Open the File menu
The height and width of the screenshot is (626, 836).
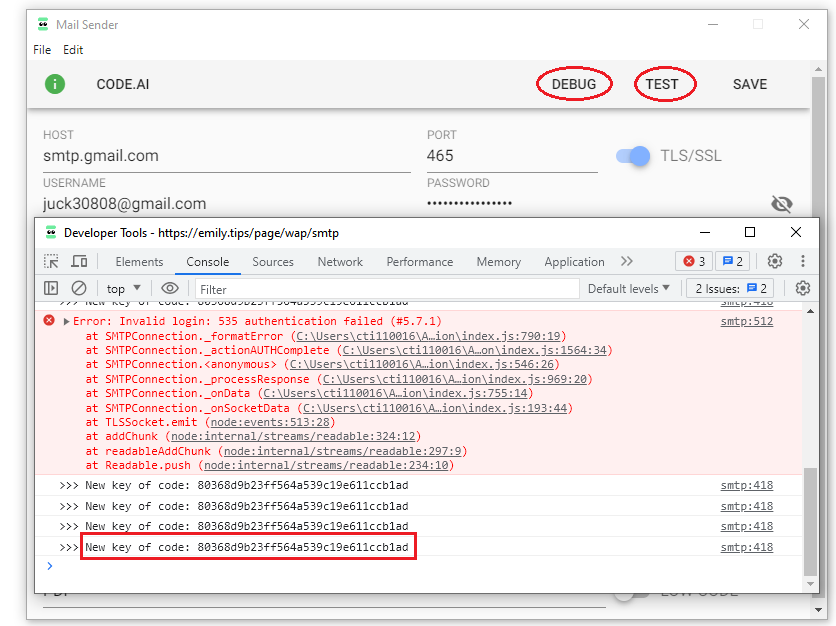[x=42, y=50]
